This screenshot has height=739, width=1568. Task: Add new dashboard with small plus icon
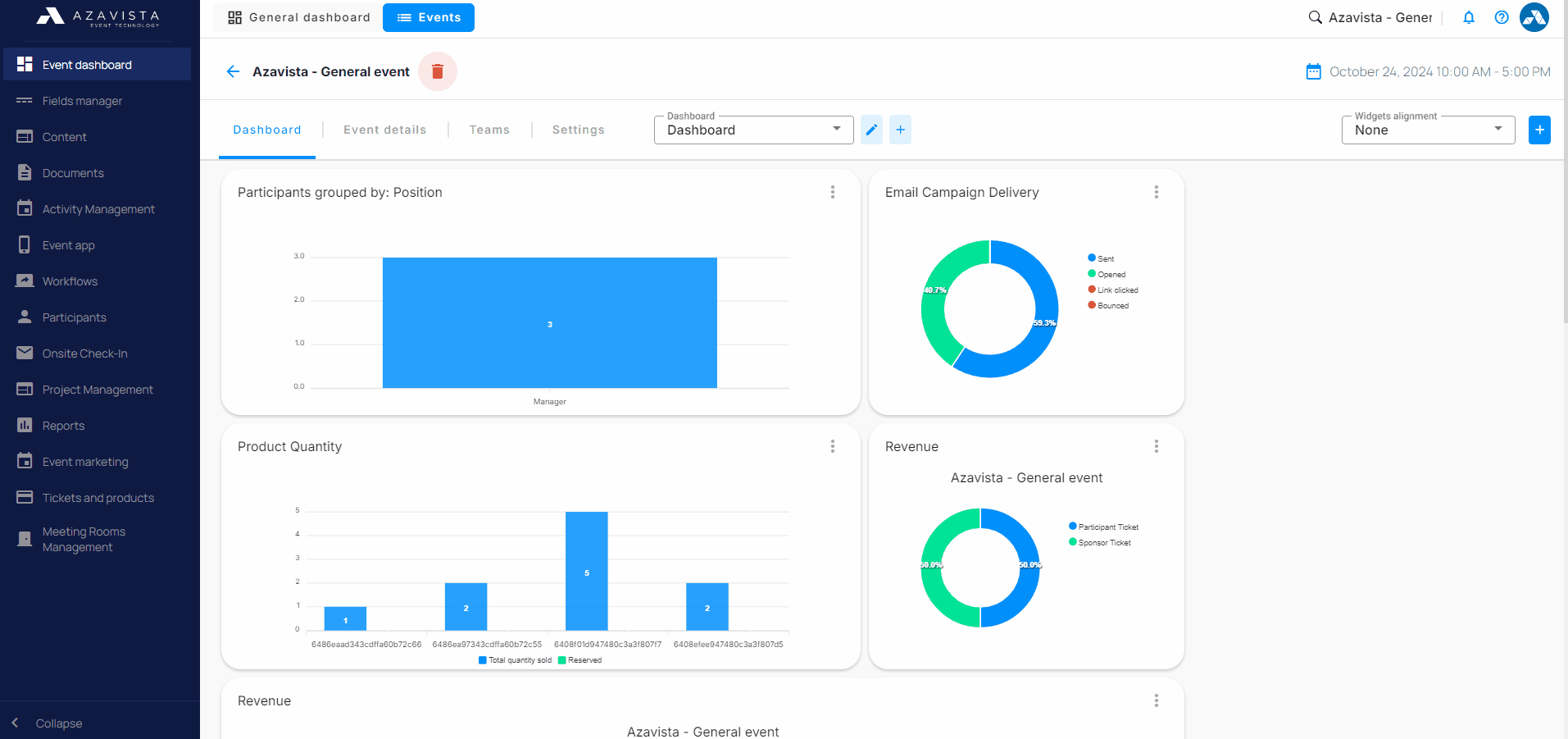click(900, 130)
